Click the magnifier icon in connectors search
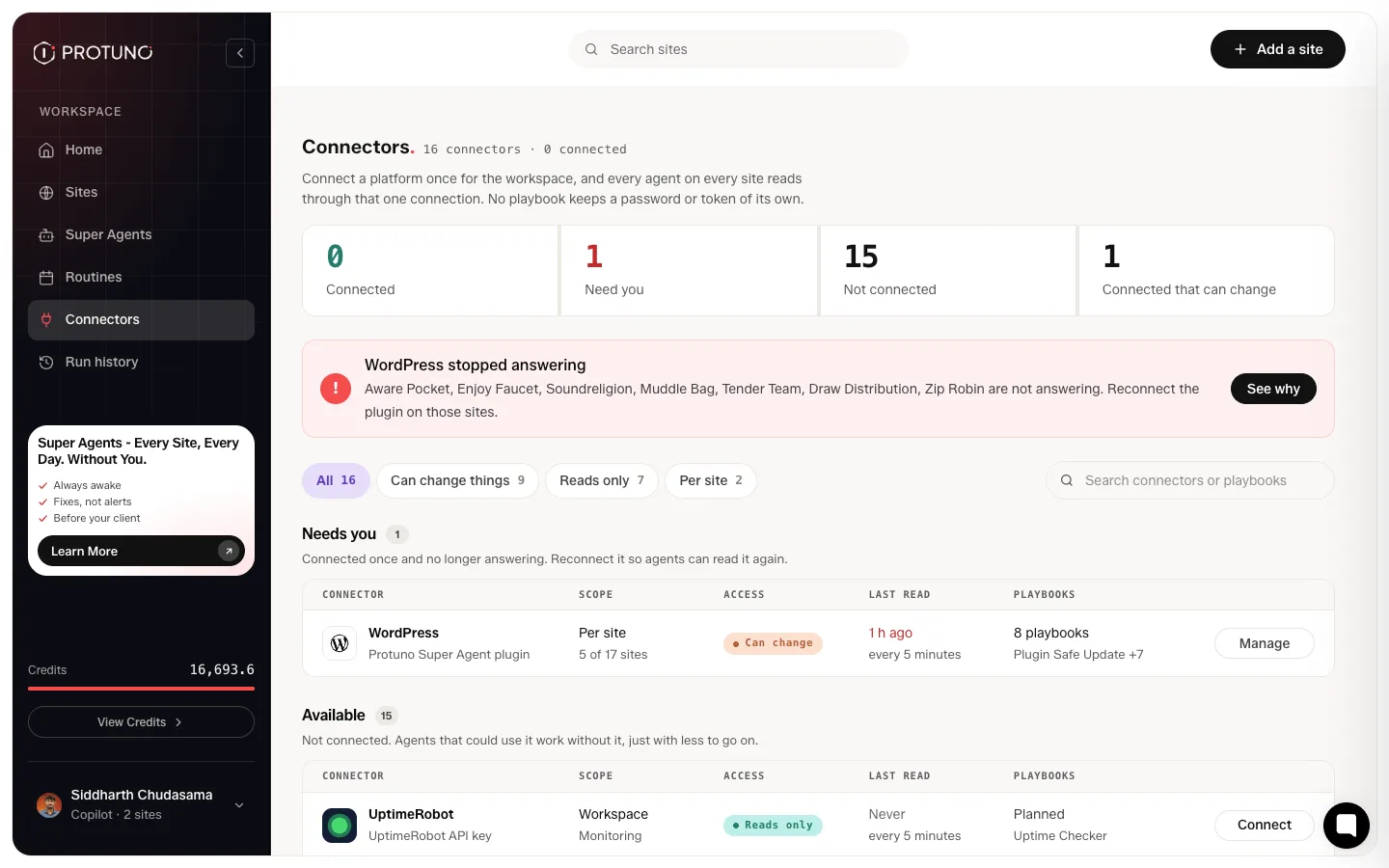Image resolution: width=1389 pixels, height=868 pixels. click(1067, 480)
